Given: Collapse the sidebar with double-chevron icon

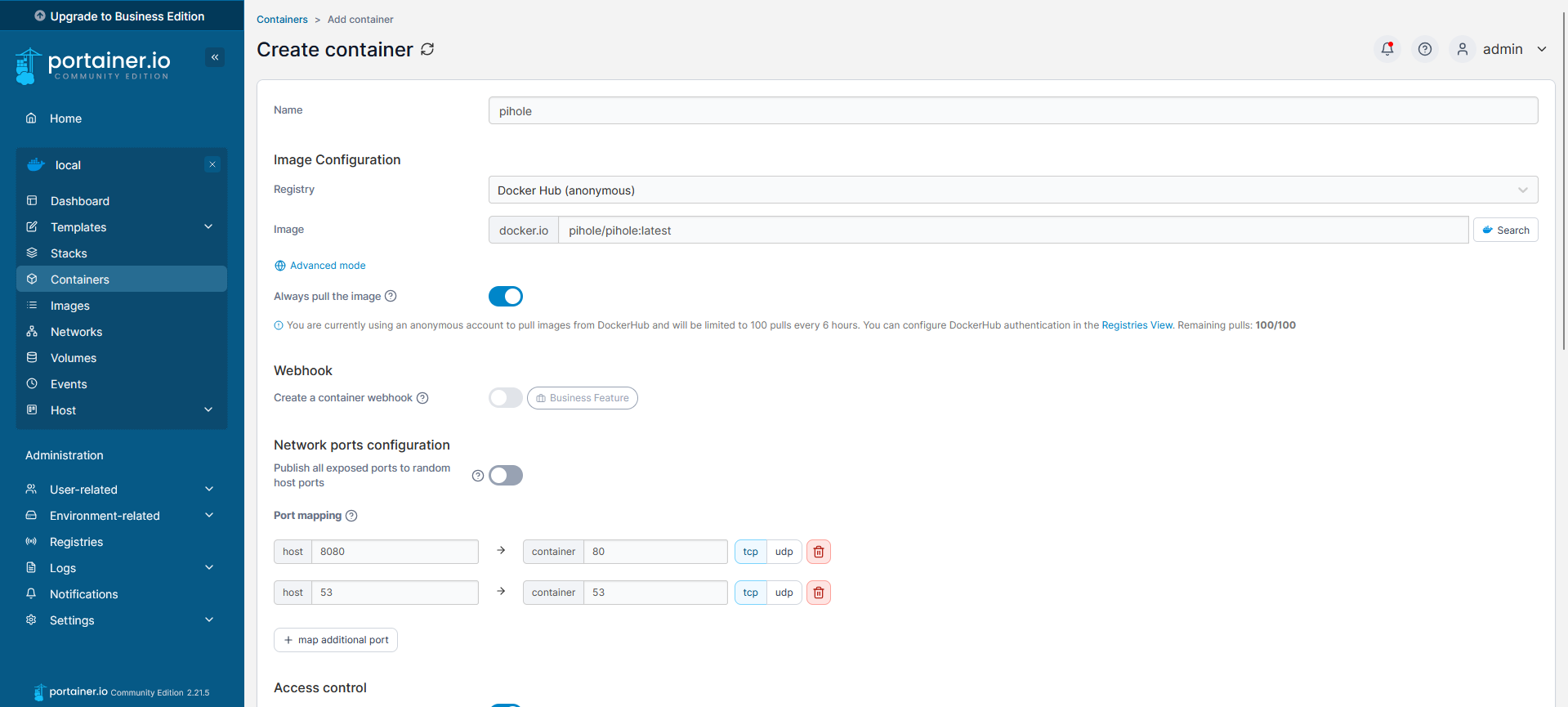Looking at the screenshot, I should [x=215, y=57].
